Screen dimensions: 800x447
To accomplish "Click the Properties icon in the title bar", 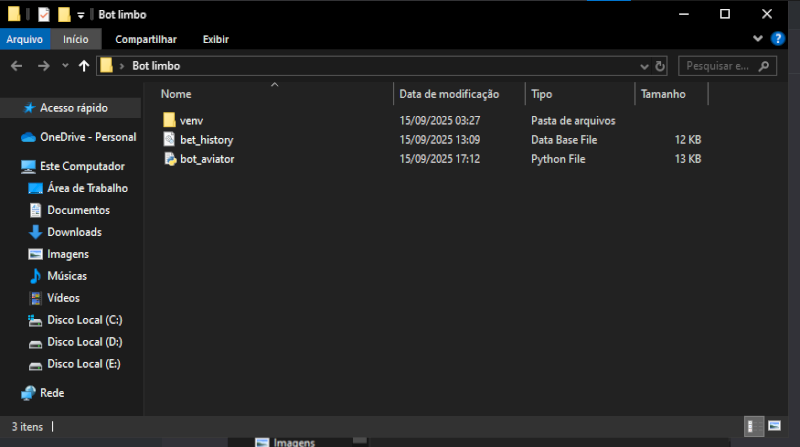I will tap(44, 14).
